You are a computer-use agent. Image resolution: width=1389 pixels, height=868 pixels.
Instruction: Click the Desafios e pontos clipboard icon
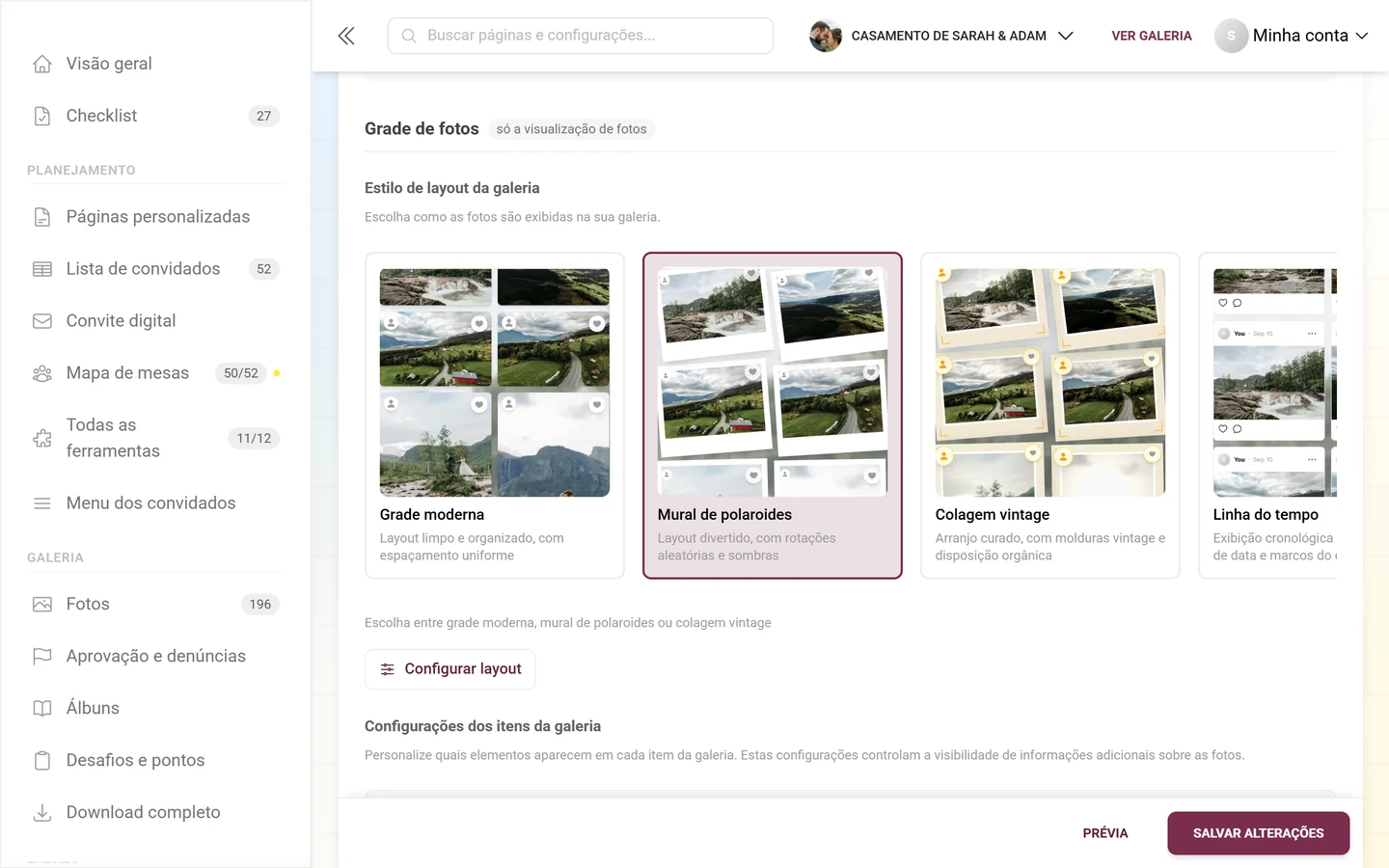42,761
